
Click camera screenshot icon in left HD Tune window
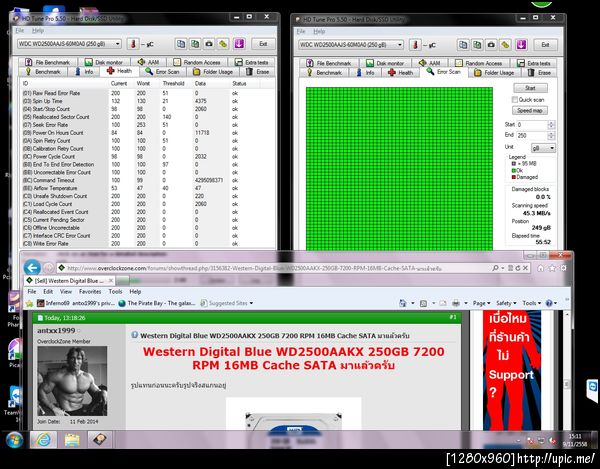(x=209, y=44)
